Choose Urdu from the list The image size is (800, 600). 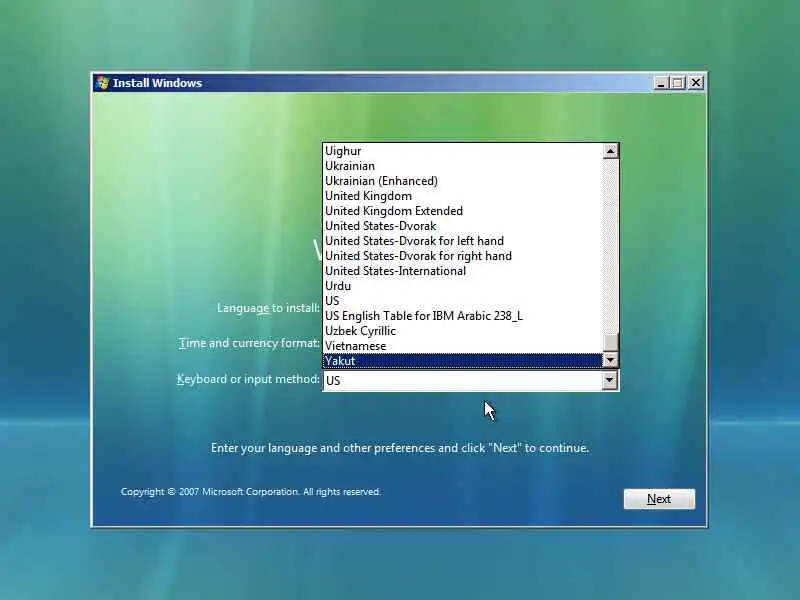click(x=462, y=286)
